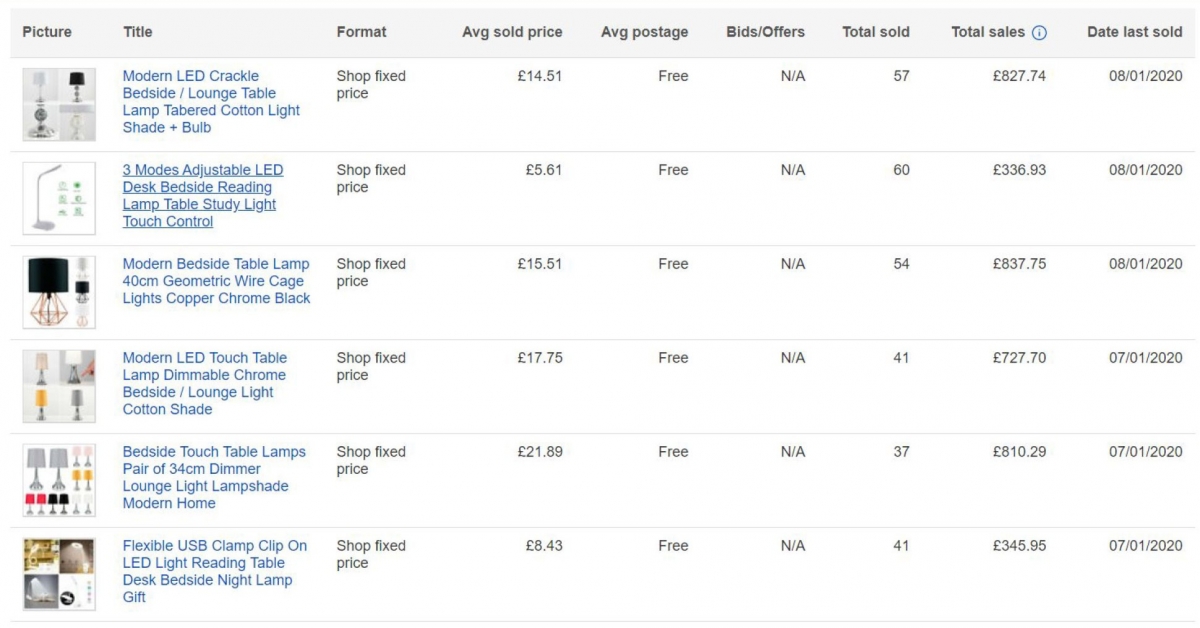This screenshot has width=1200, height=628.
Task: Sort by Avg sold price column
Action: click(512, 32)
